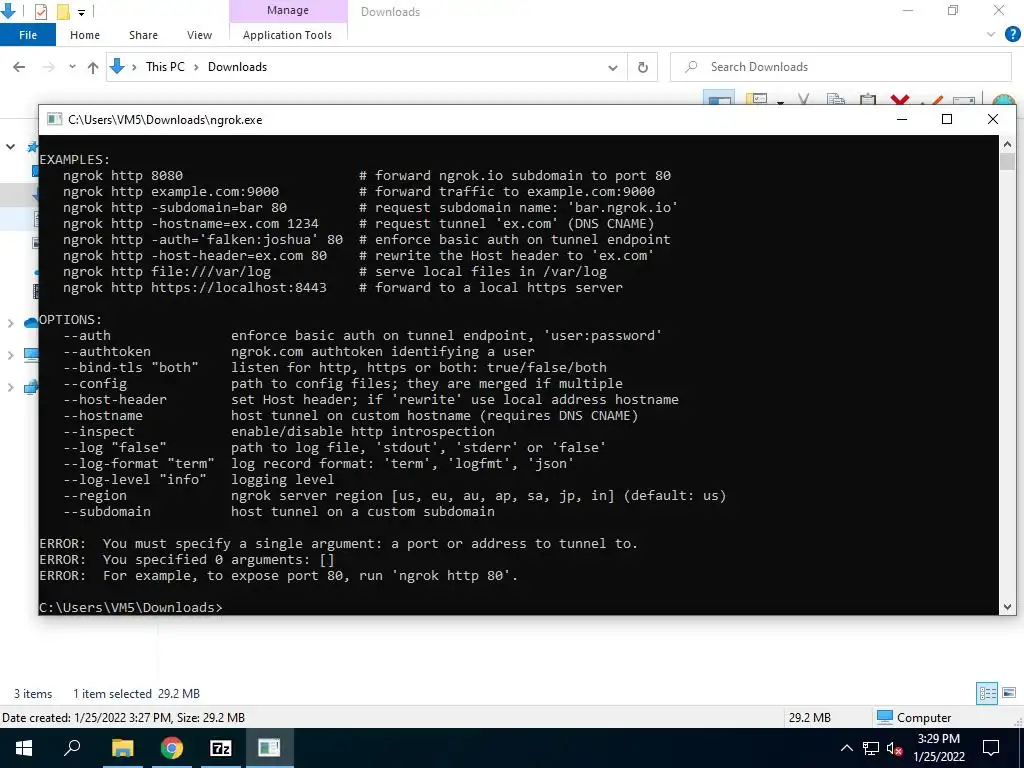Open File Explorer from taskbar

click(122, 748)
